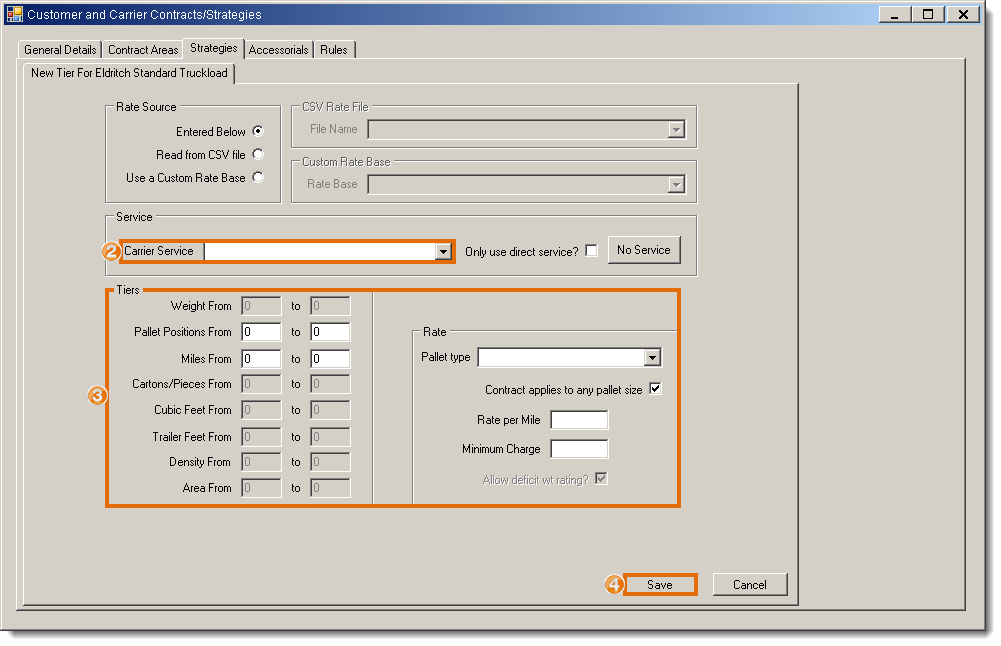Click the Save button

coord(659,585)
